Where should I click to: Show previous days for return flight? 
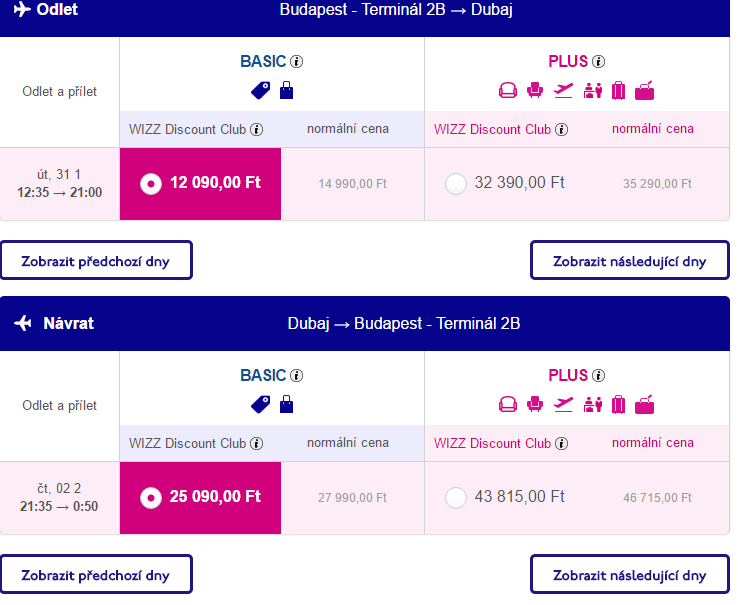[x=96, y=574]
